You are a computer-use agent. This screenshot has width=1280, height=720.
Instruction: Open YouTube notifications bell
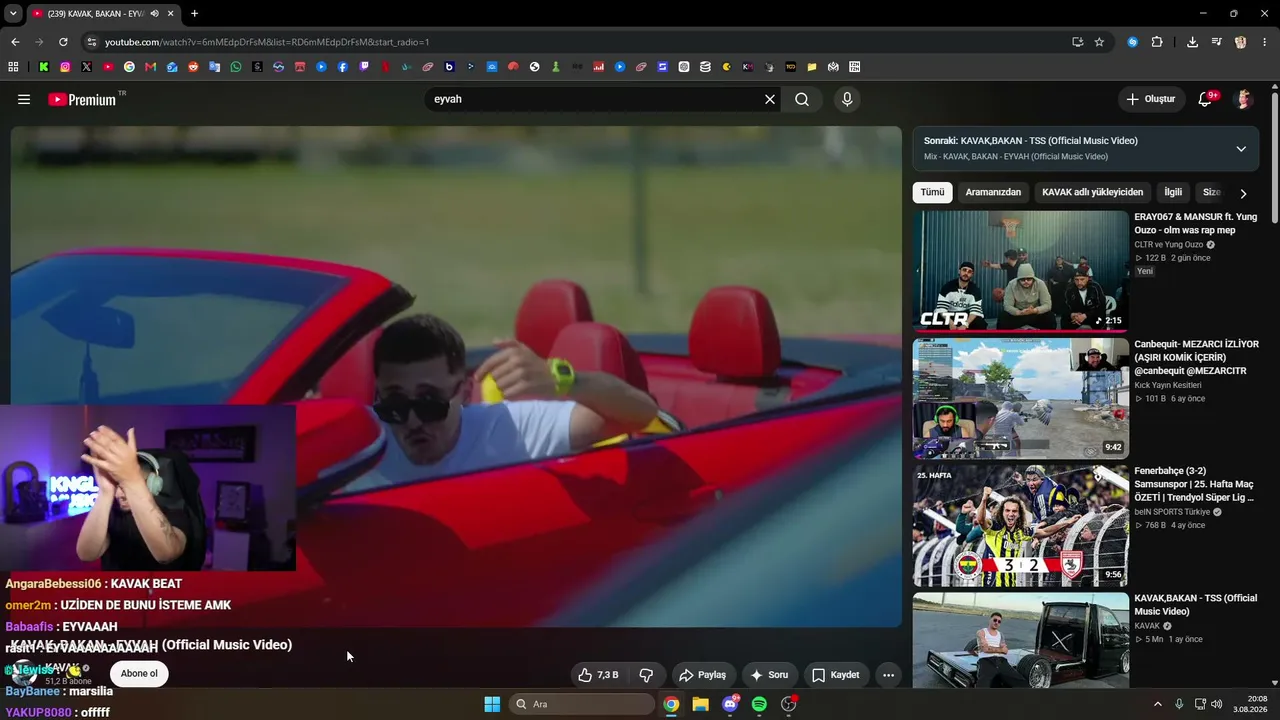coord(1206,99)
